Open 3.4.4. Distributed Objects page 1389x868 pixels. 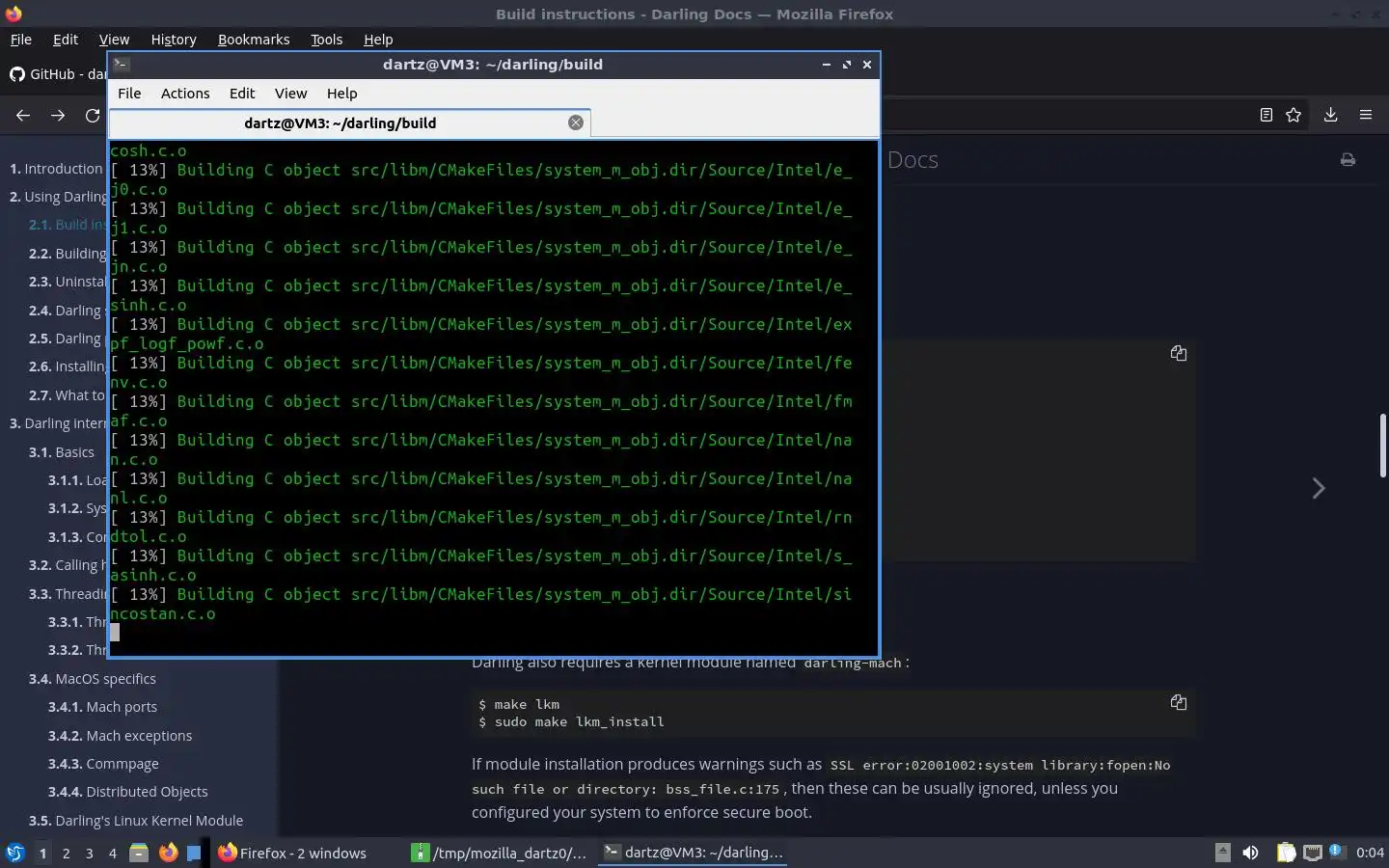click(x=127, y=792)
